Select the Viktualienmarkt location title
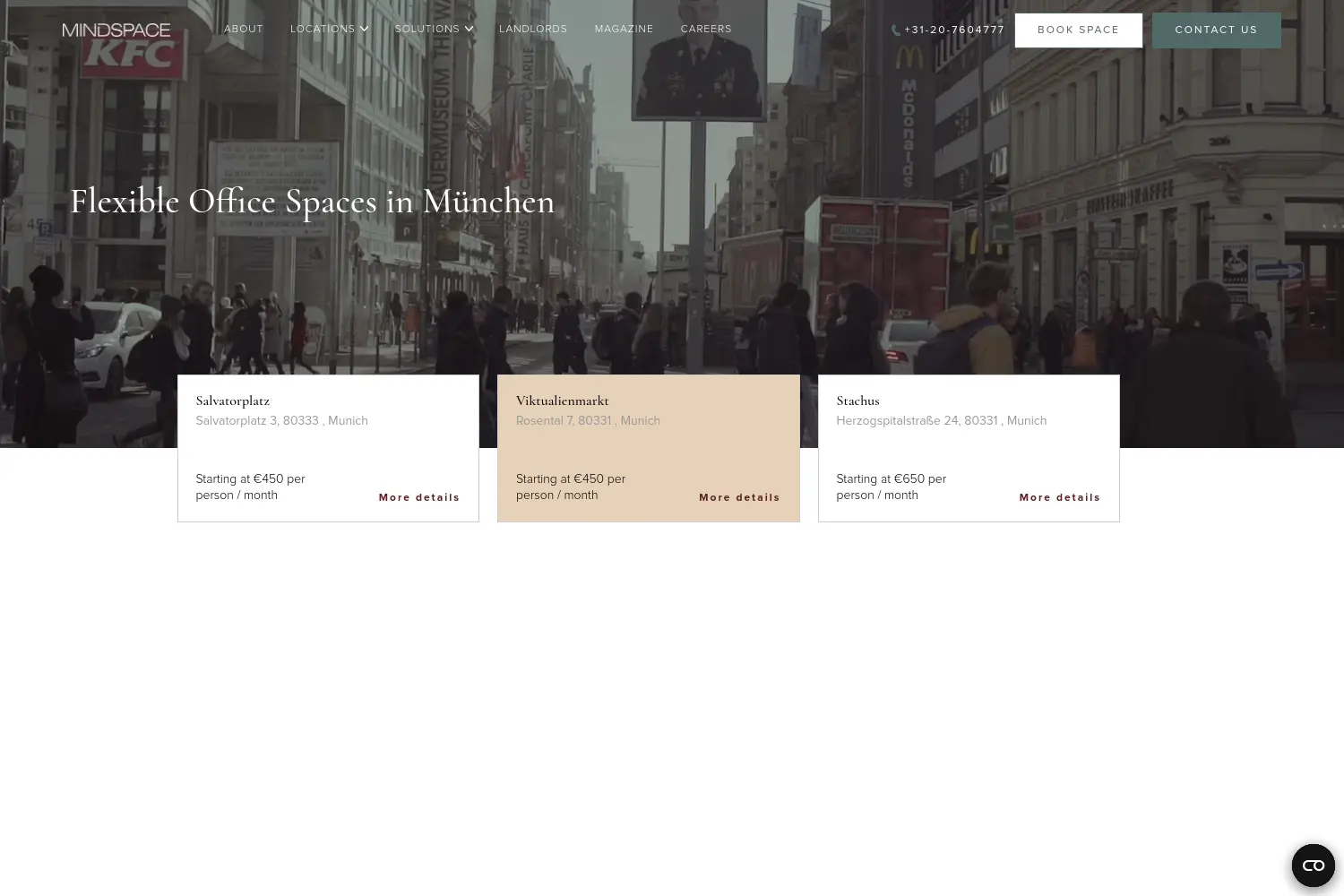 pos(563,401)
